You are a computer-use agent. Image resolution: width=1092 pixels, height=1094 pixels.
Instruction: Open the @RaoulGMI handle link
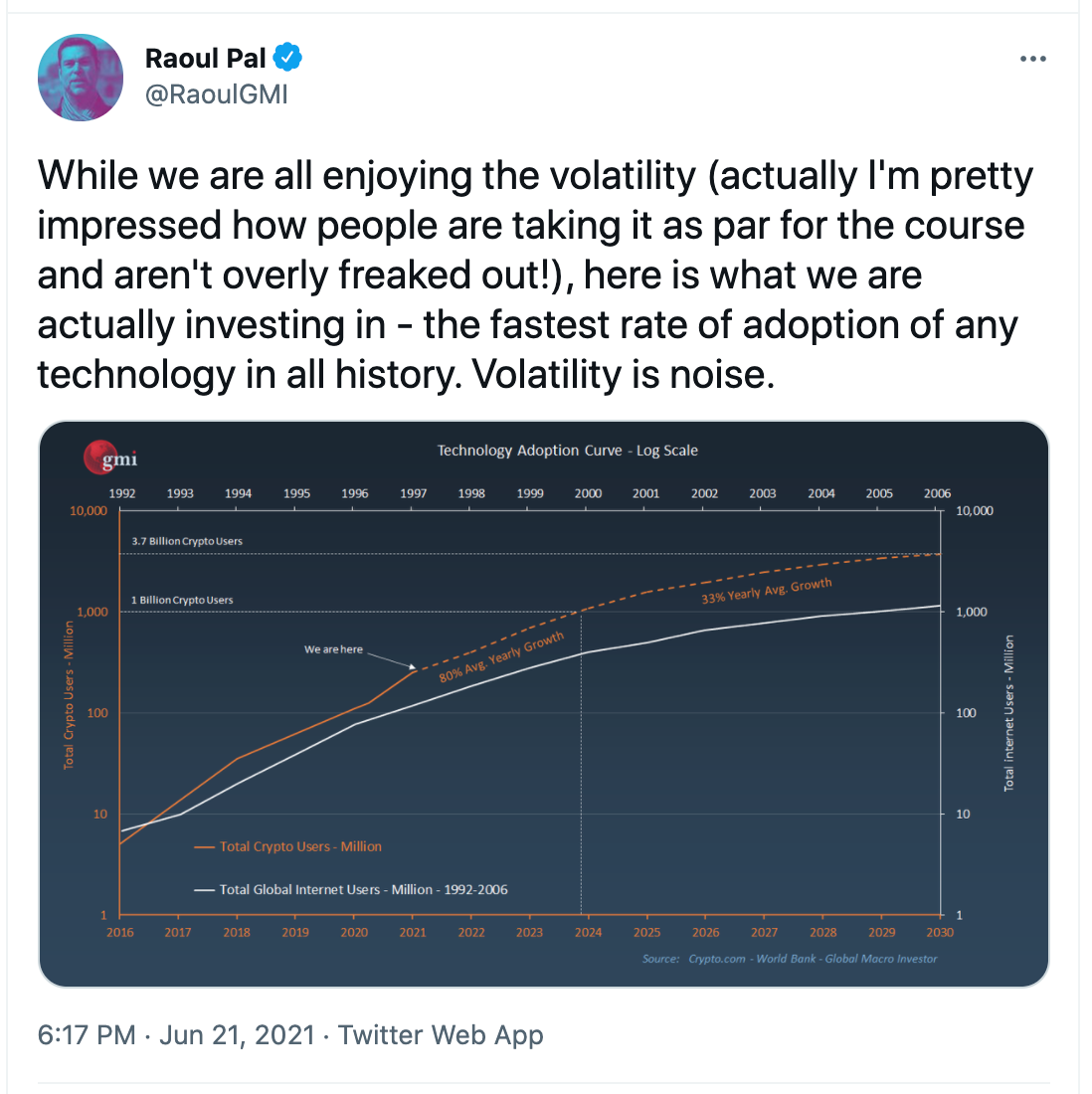(217, 93)
